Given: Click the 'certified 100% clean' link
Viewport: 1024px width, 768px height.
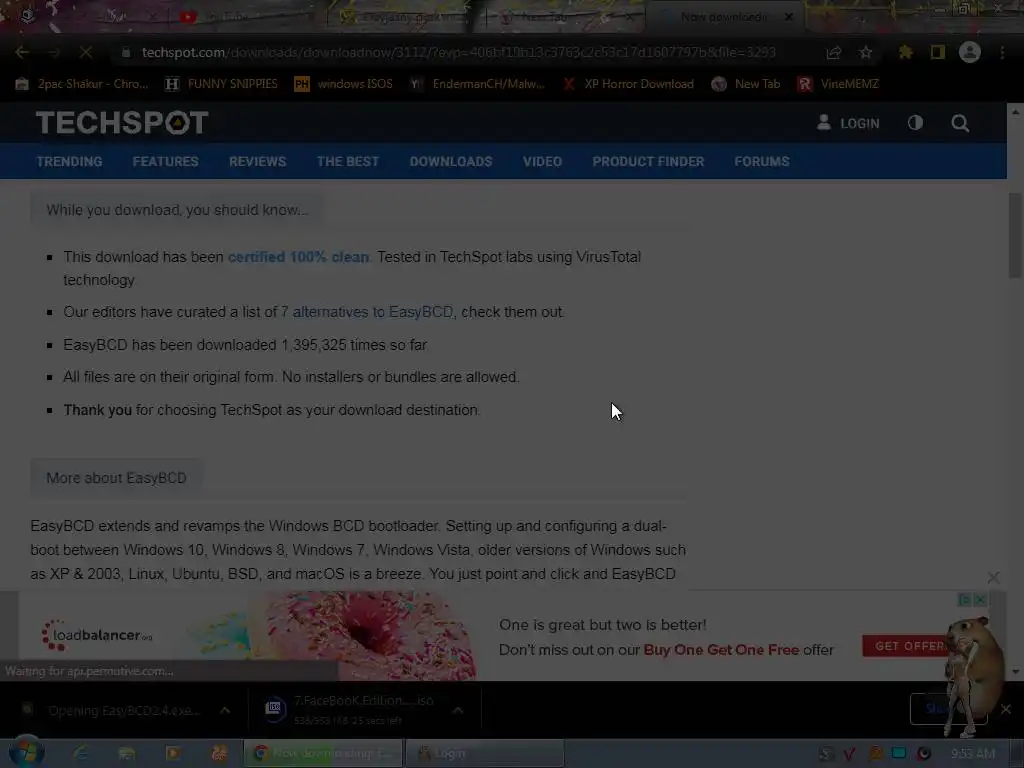Looking at the screenshot, I should coord(298,257).
